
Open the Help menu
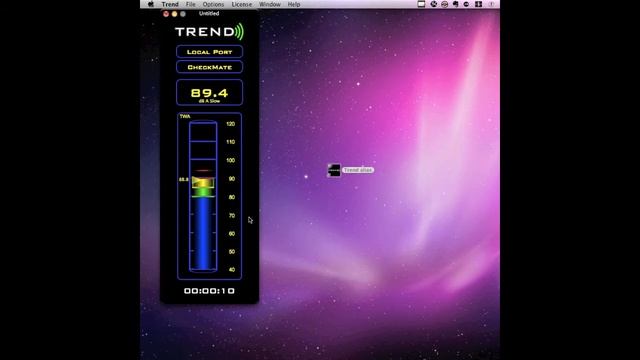point(294,4)
